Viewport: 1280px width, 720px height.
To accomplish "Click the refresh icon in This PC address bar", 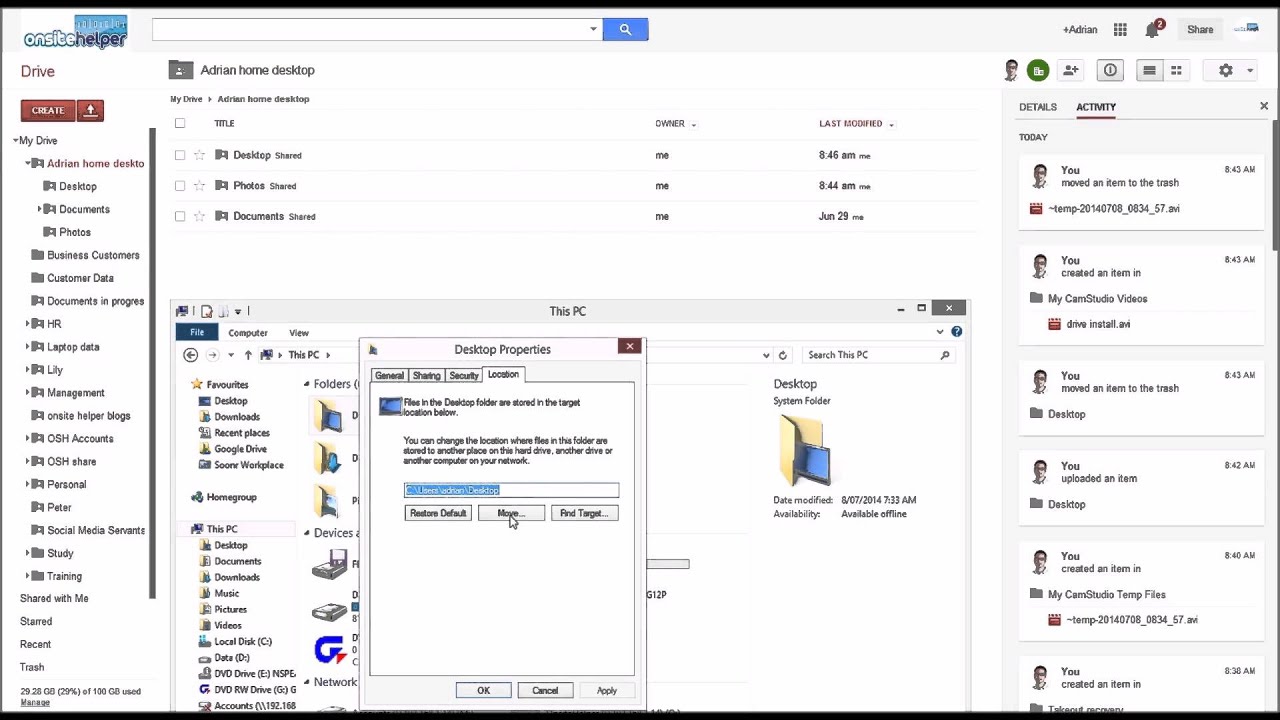I will tap(783, 355).
